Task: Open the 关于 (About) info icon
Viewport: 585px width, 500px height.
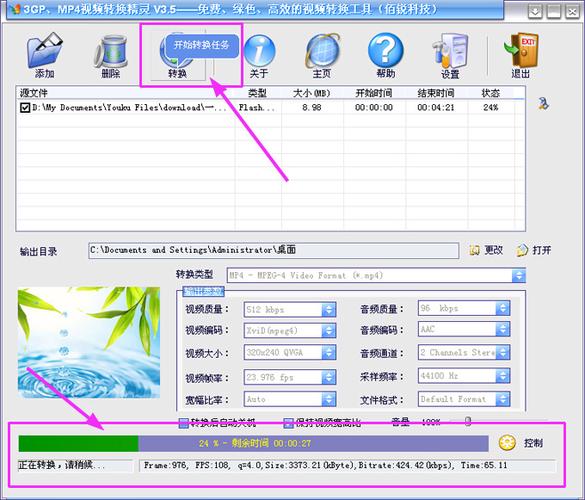Action: (259, 51)
